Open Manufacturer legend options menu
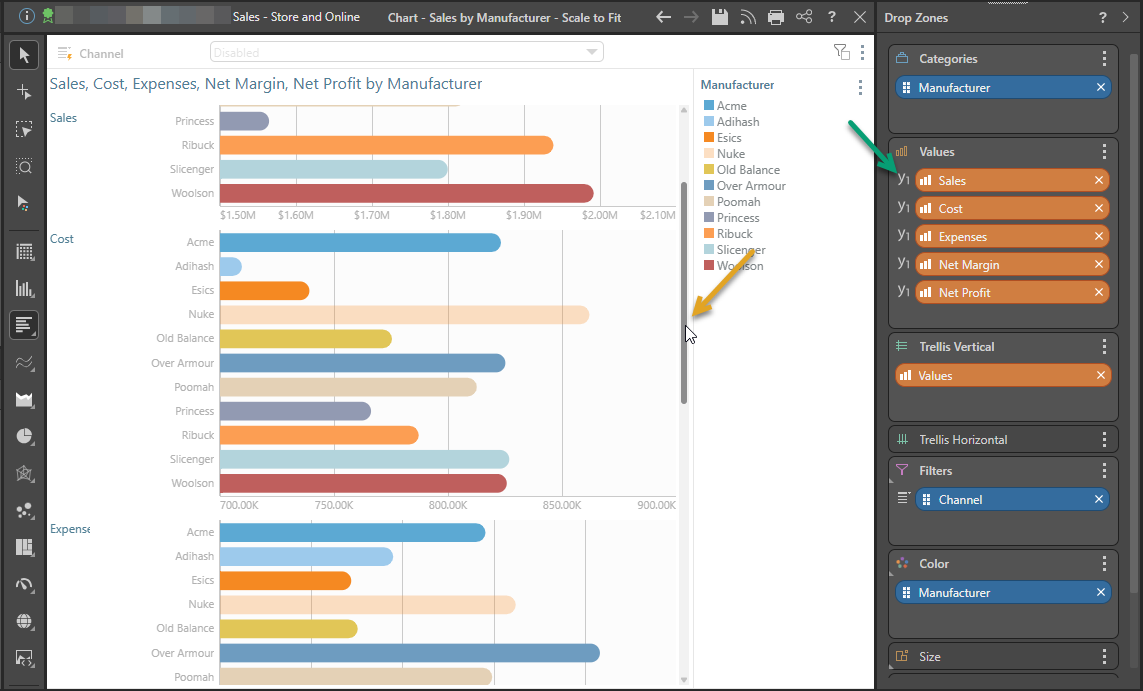The height and width of the screenshot is (691, 1143). (860, 87)
